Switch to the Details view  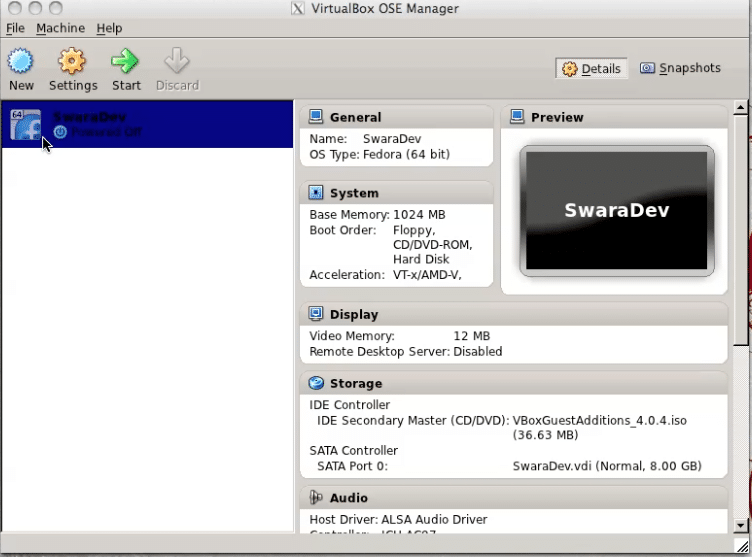pos(591,69)
